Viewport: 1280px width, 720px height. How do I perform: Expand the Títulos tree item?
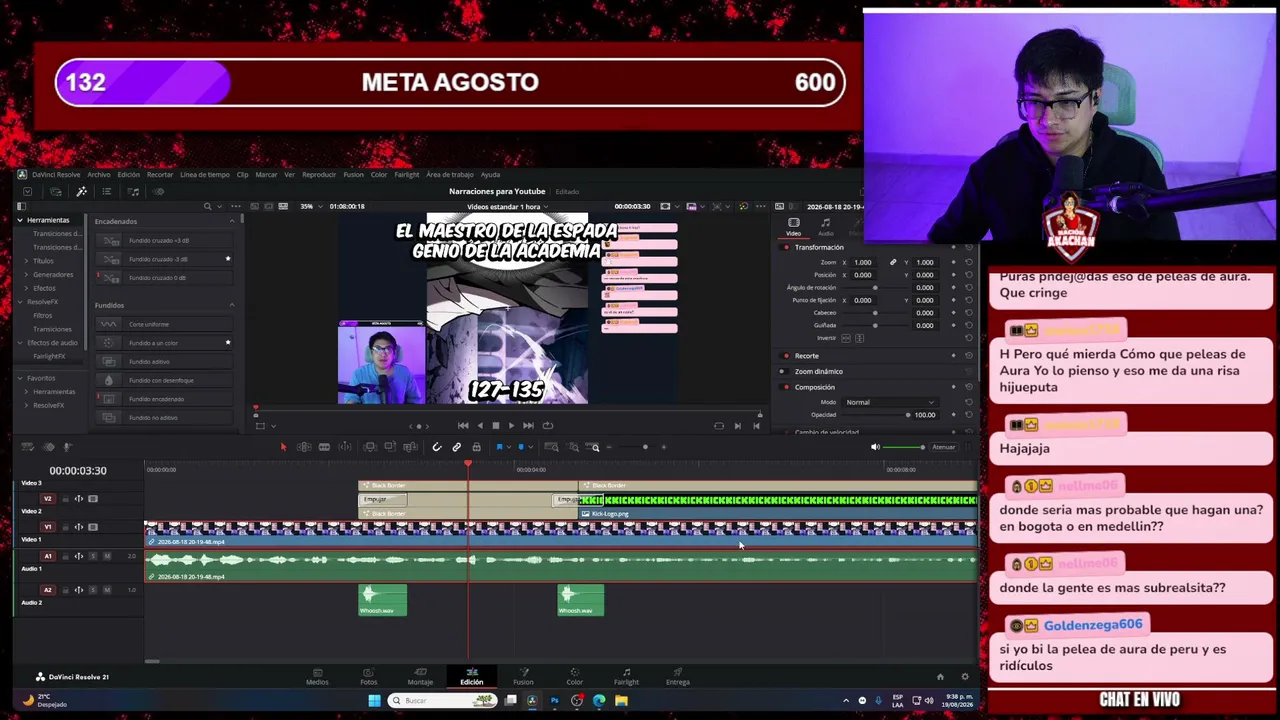[26, 261]
